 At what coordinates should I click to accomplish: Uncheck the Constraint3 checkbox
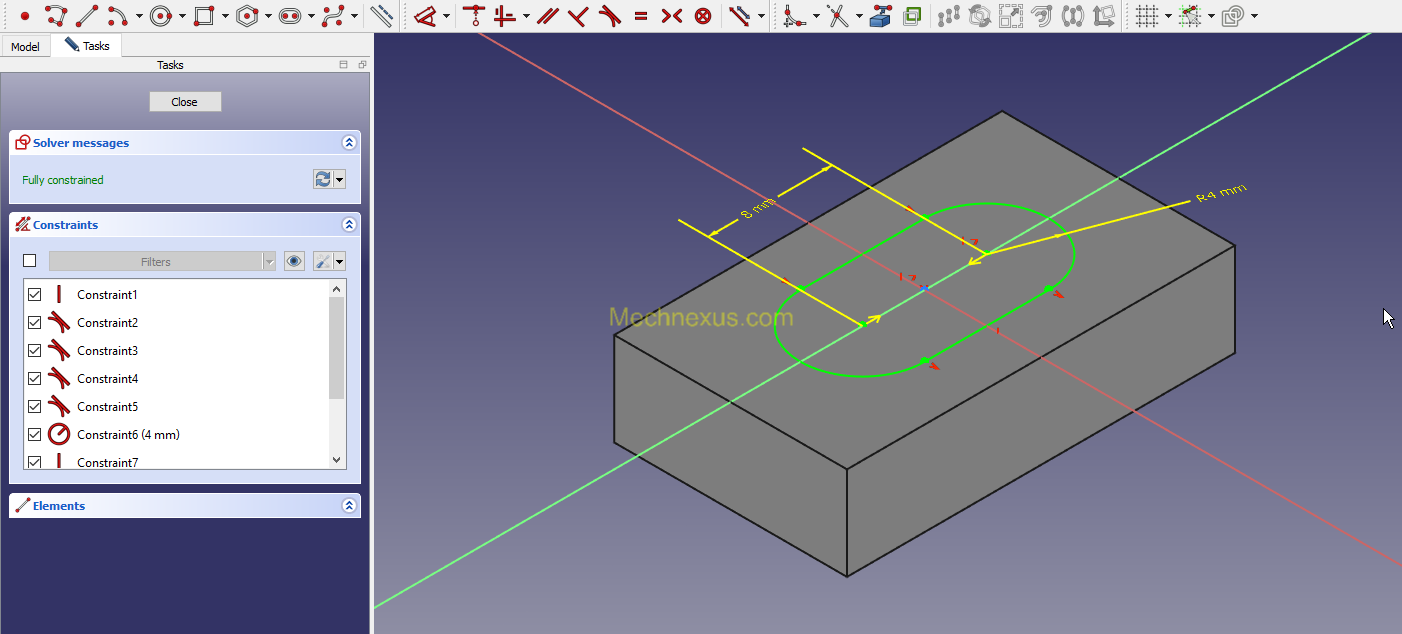(x=35, y=350)
